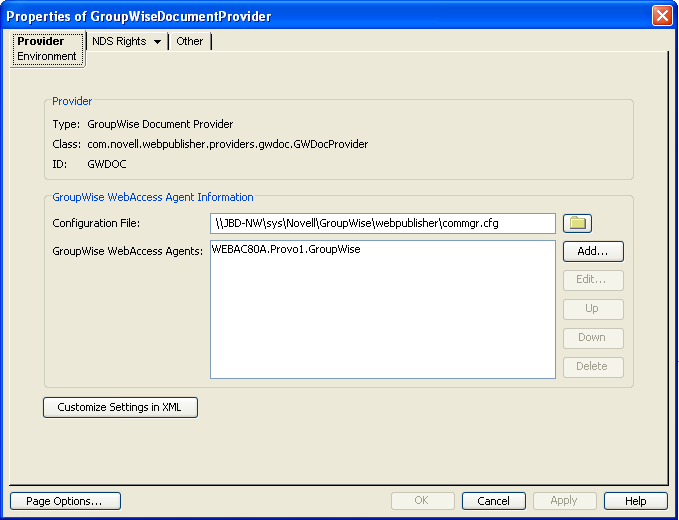Select Environment sub-page under Provider tab
The width and height of the screenshot is (679, 520).
[x=47, y=56]
